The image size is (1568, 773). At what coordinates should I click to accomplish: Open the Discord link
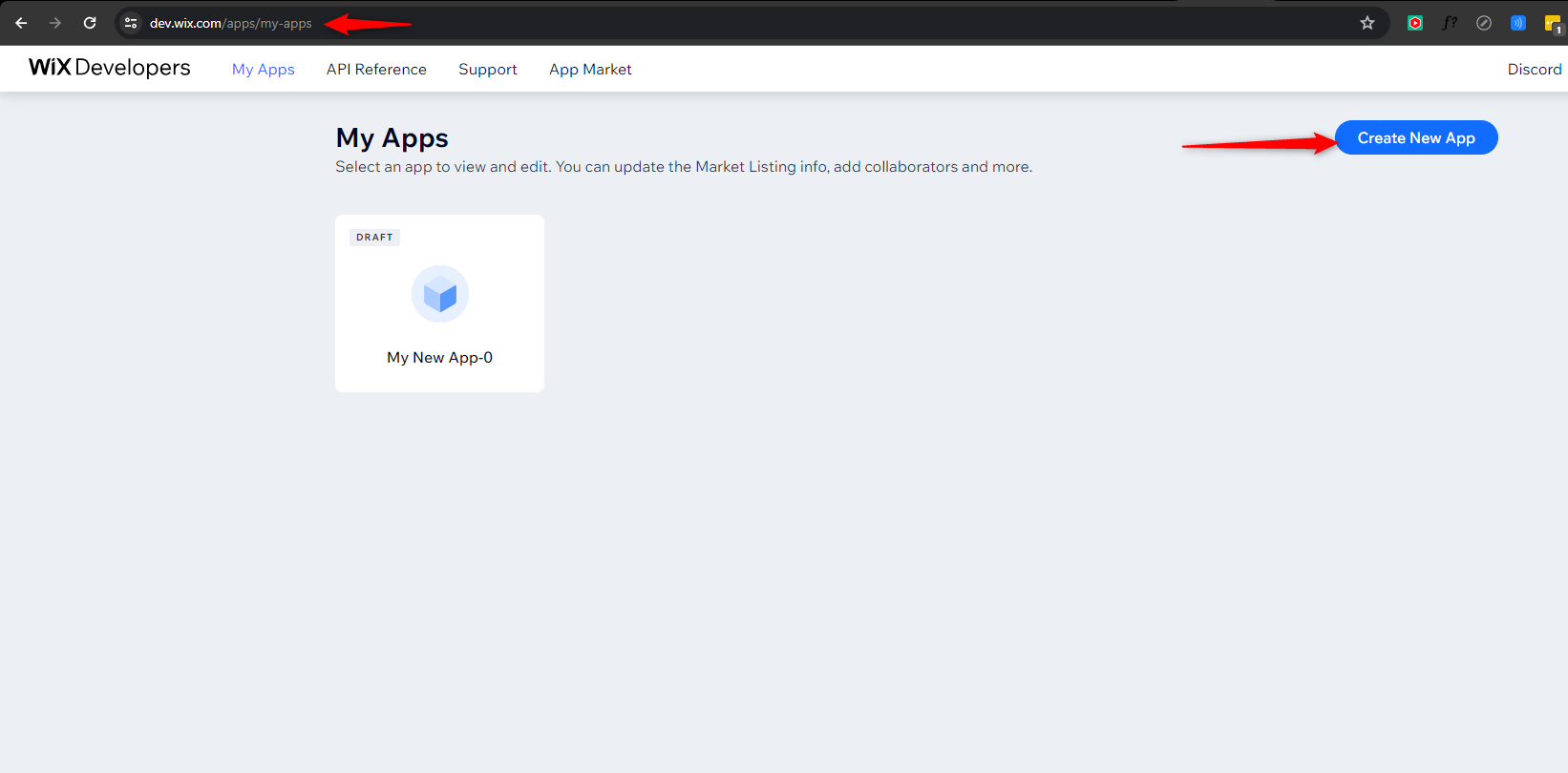[x=1535, y=70]
